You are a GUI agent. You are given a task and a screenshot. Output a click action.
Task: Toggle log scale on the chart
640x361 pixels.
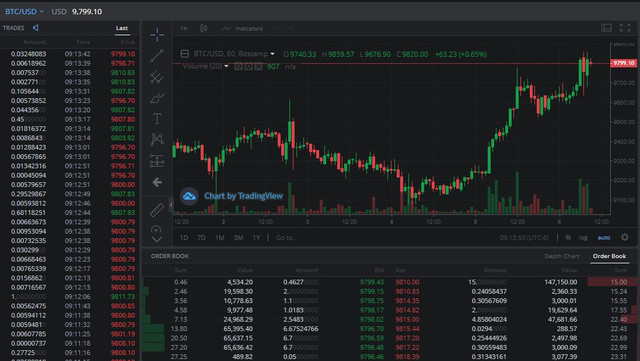coord(583,237)
